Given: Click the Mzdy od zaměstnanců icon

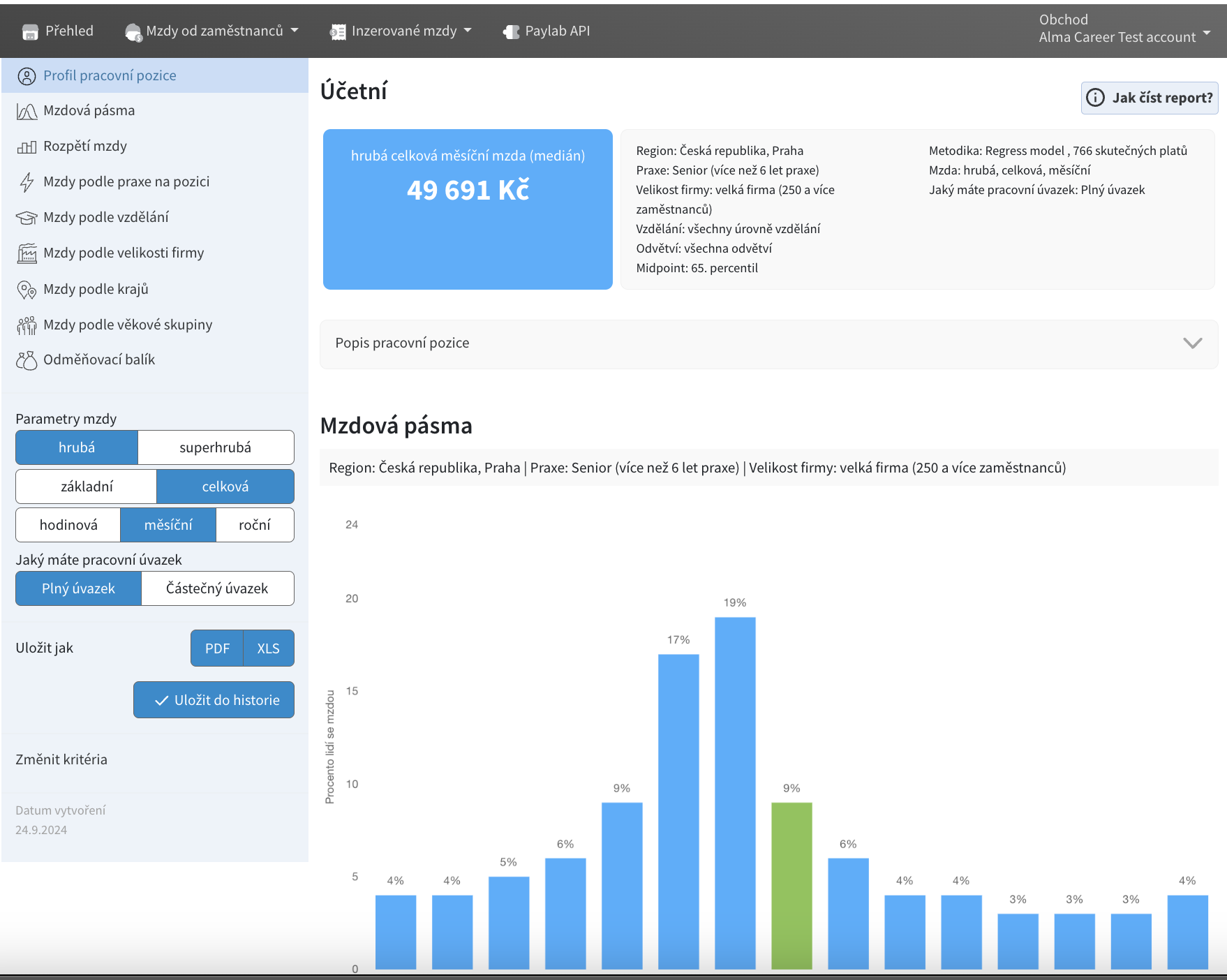Looking at the screenshot, I should (x=133, y=32).
